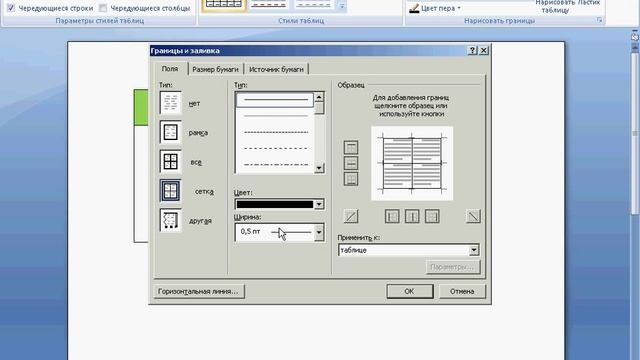Select the dash-dot line style

[x=275, y=165]
